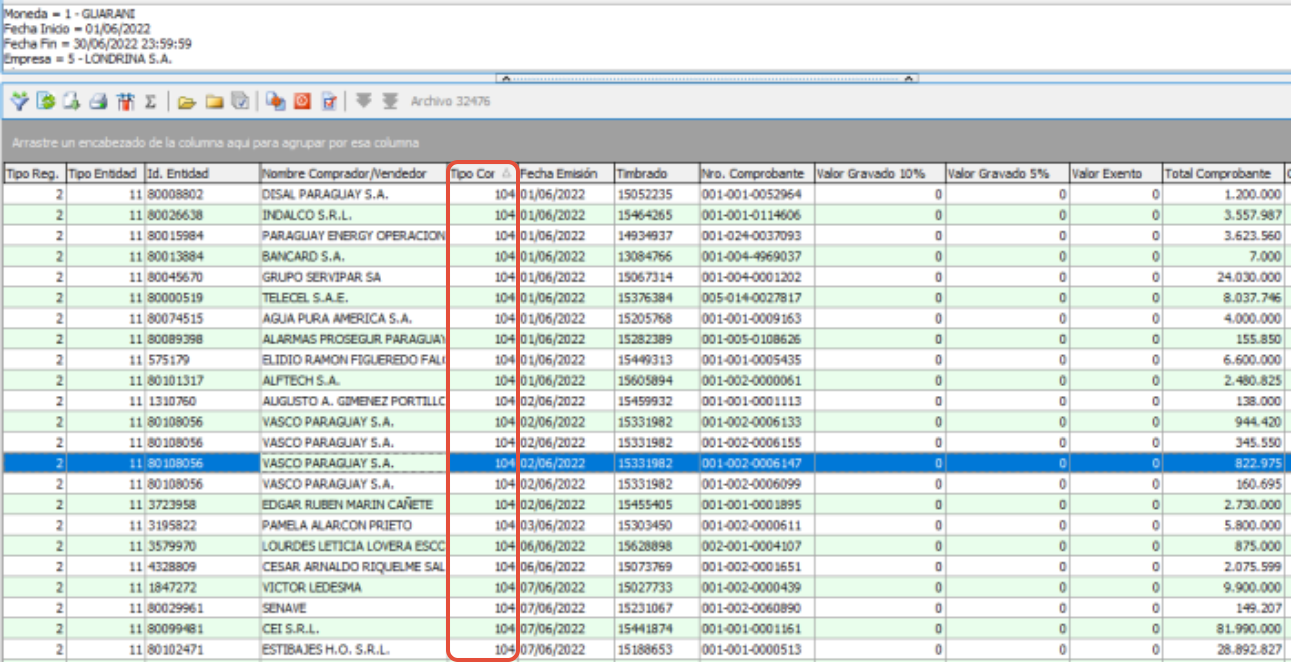The image size is (1291, 662).
Task: Select the GRUPO SERVIPAR SA cell
Action: (353, 277)
